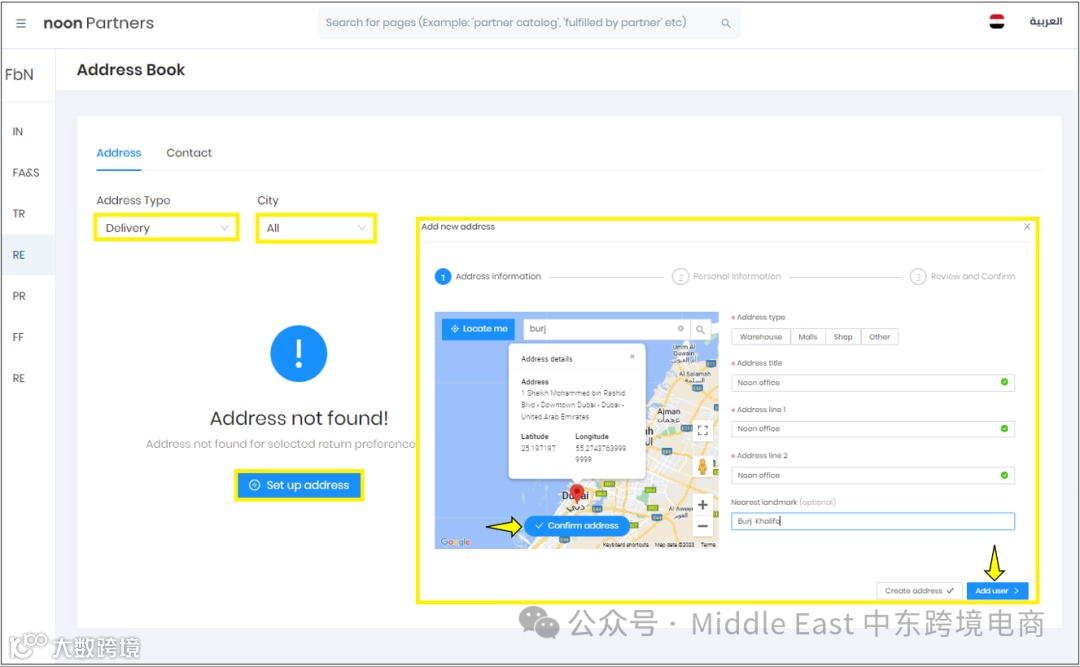
Task: Select PR in the sidebar
Action: pos(19,296)
